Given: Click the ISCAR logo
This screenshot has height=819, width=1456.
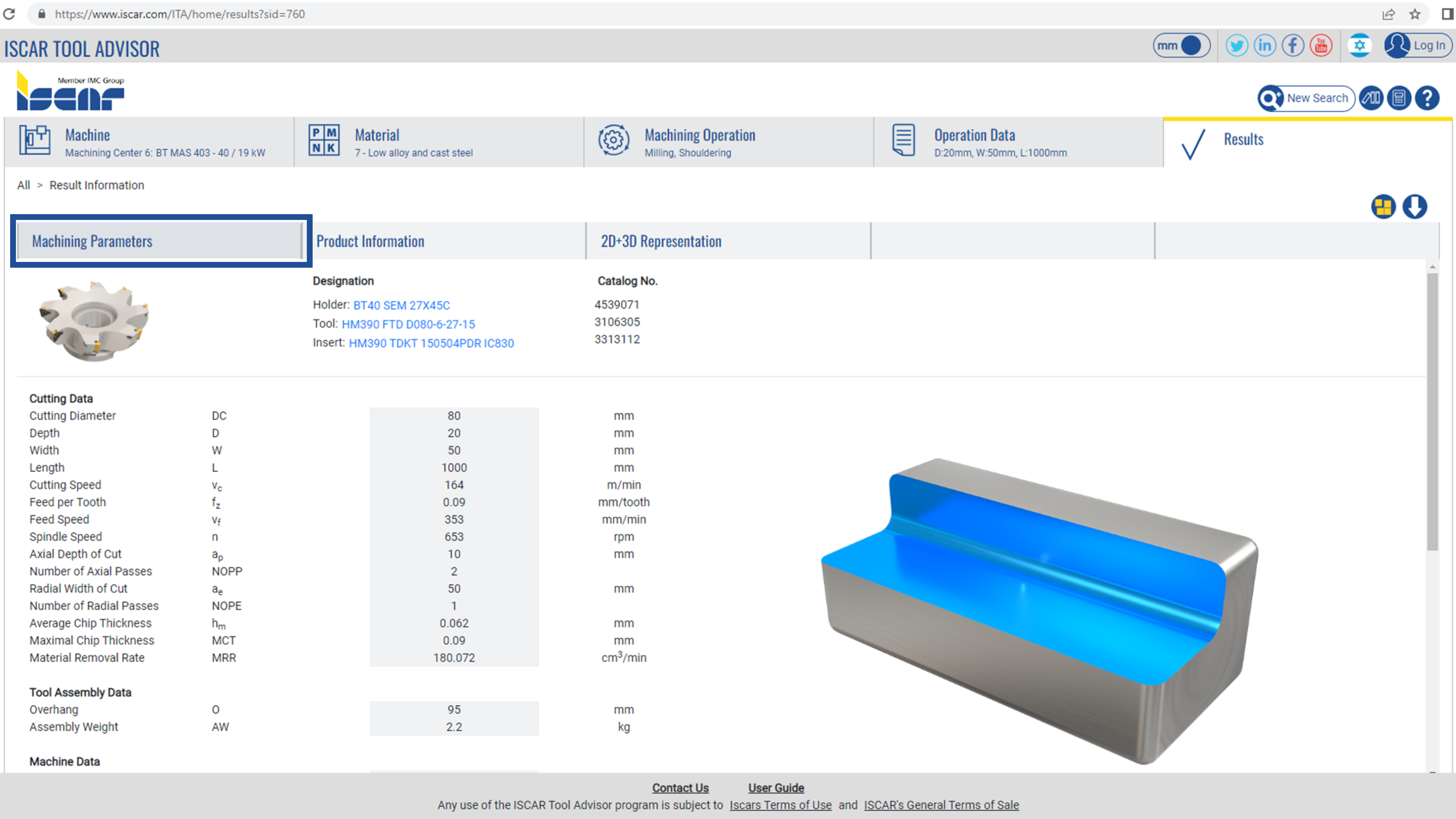Looking at the screenshot, I should click(x=71, y=90).
